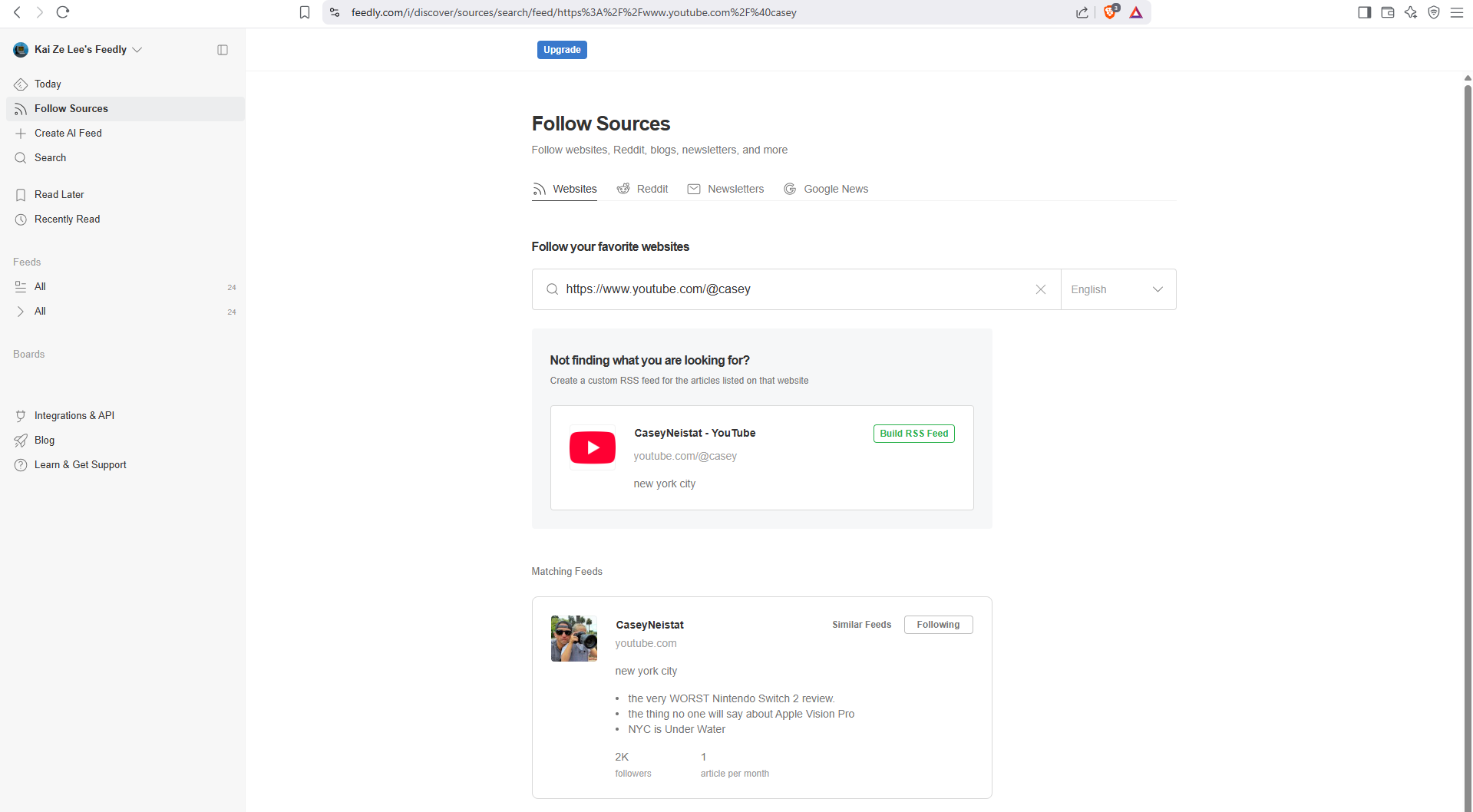Screen dimensions: 1473x812
Task: Open site settings icon in address bar
Action: pyautogui.click(x=335, y=12)
